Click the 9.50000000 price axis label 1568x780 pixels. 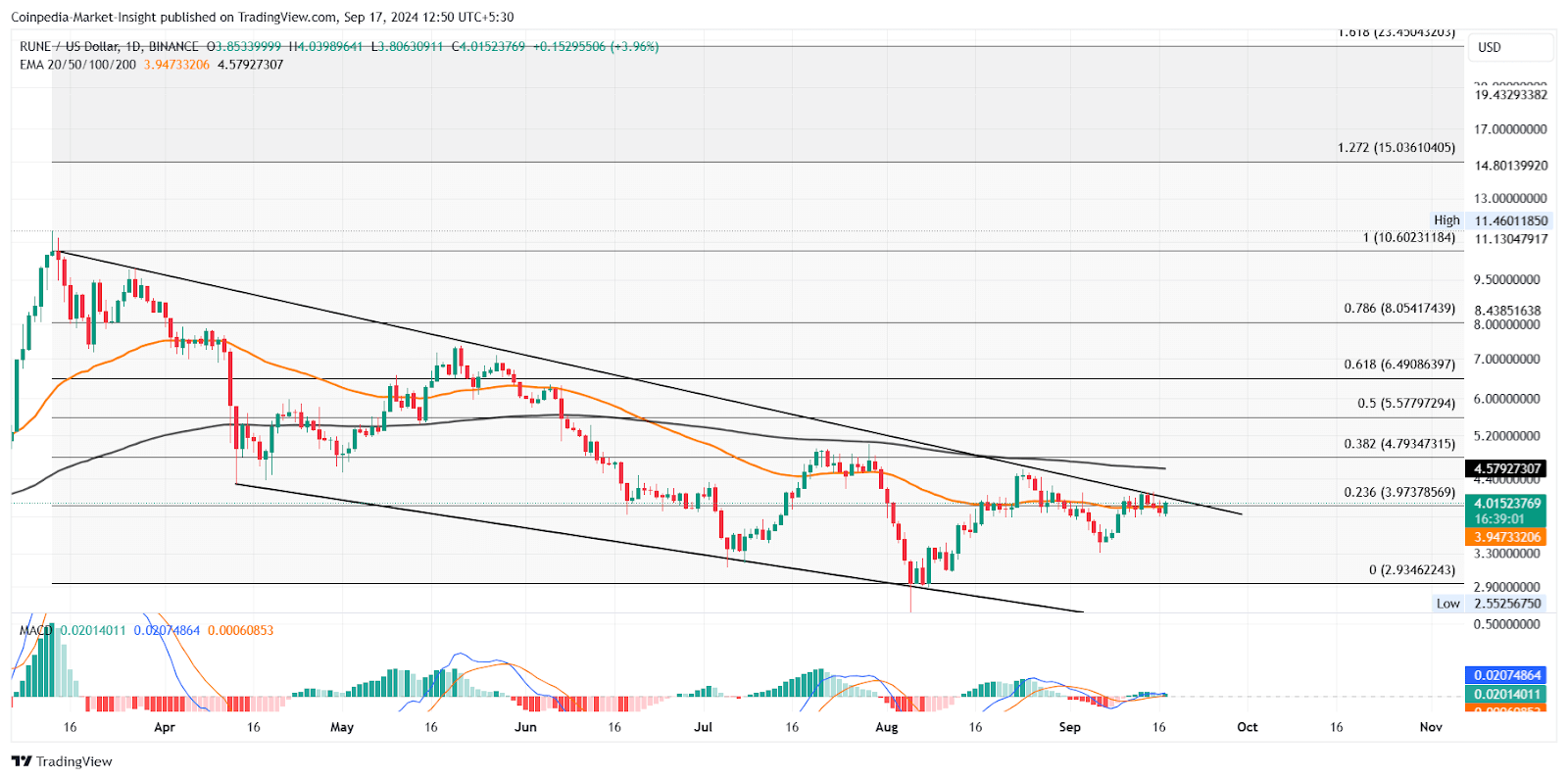click(1506, 280)
